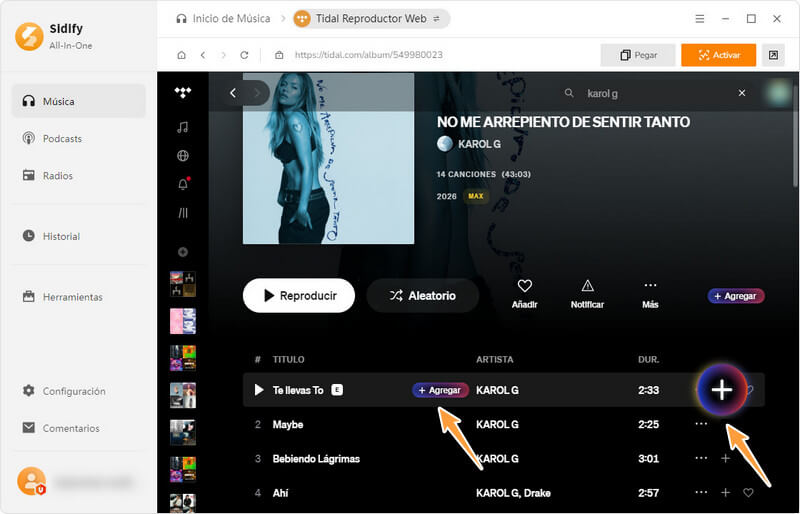800x514 pixels.
Task: Open Tidal notifications bell
Action: pos(183,184)
